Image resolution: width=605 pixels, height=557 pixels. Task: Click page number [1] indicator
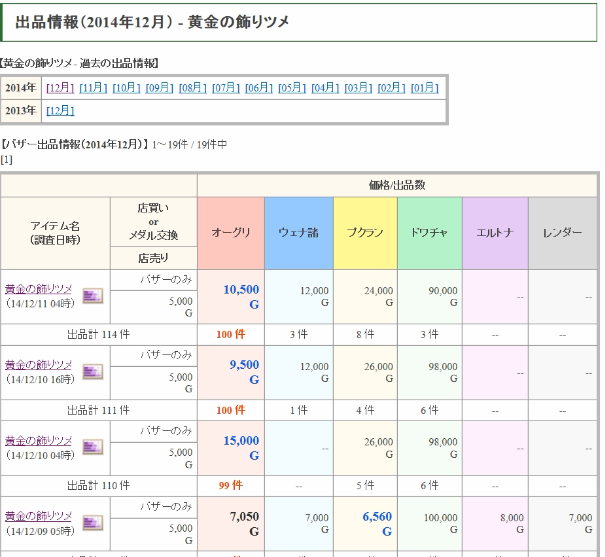[7, 160]
